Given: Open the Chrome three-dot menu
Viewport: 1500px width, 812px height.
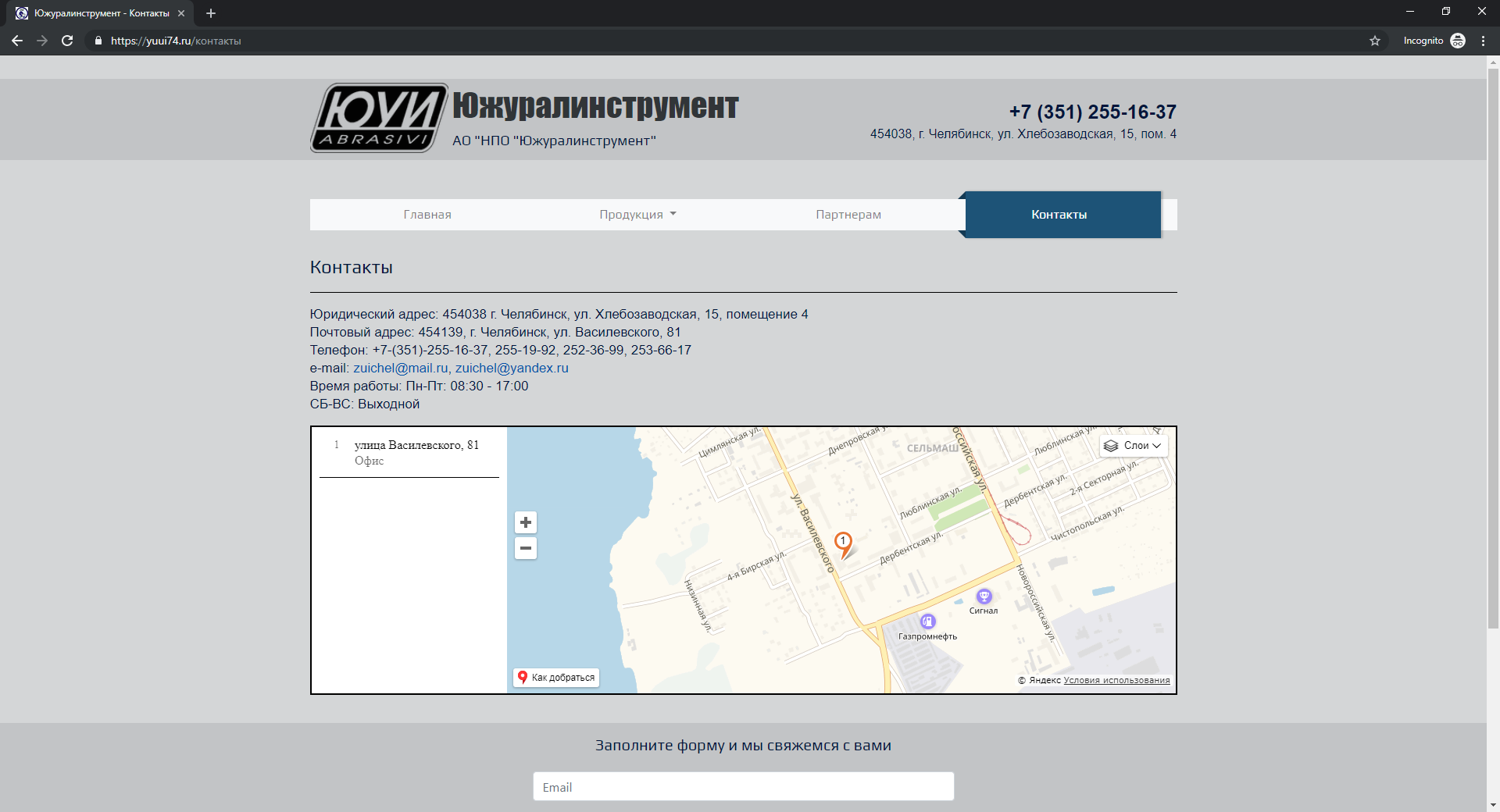Looking at the screenshot, I should click(x=1483, y=41).
